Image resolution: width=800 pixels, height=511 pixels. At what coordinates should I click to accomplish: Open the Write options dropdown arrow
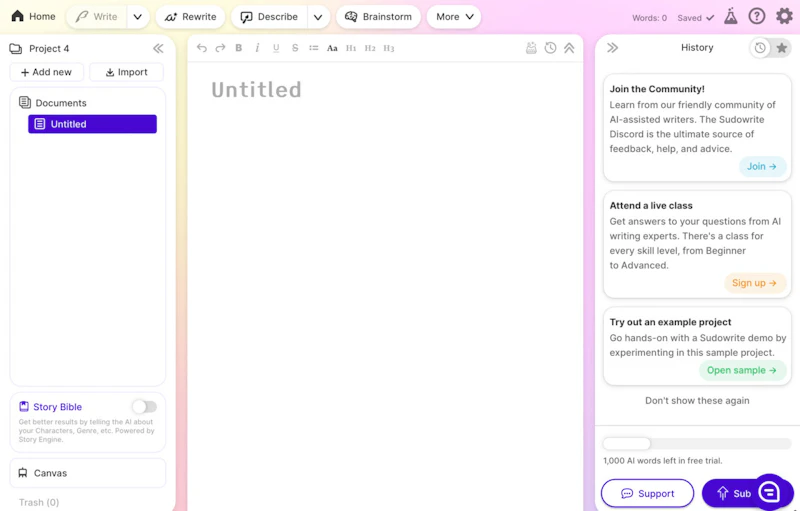coord(138,17)
